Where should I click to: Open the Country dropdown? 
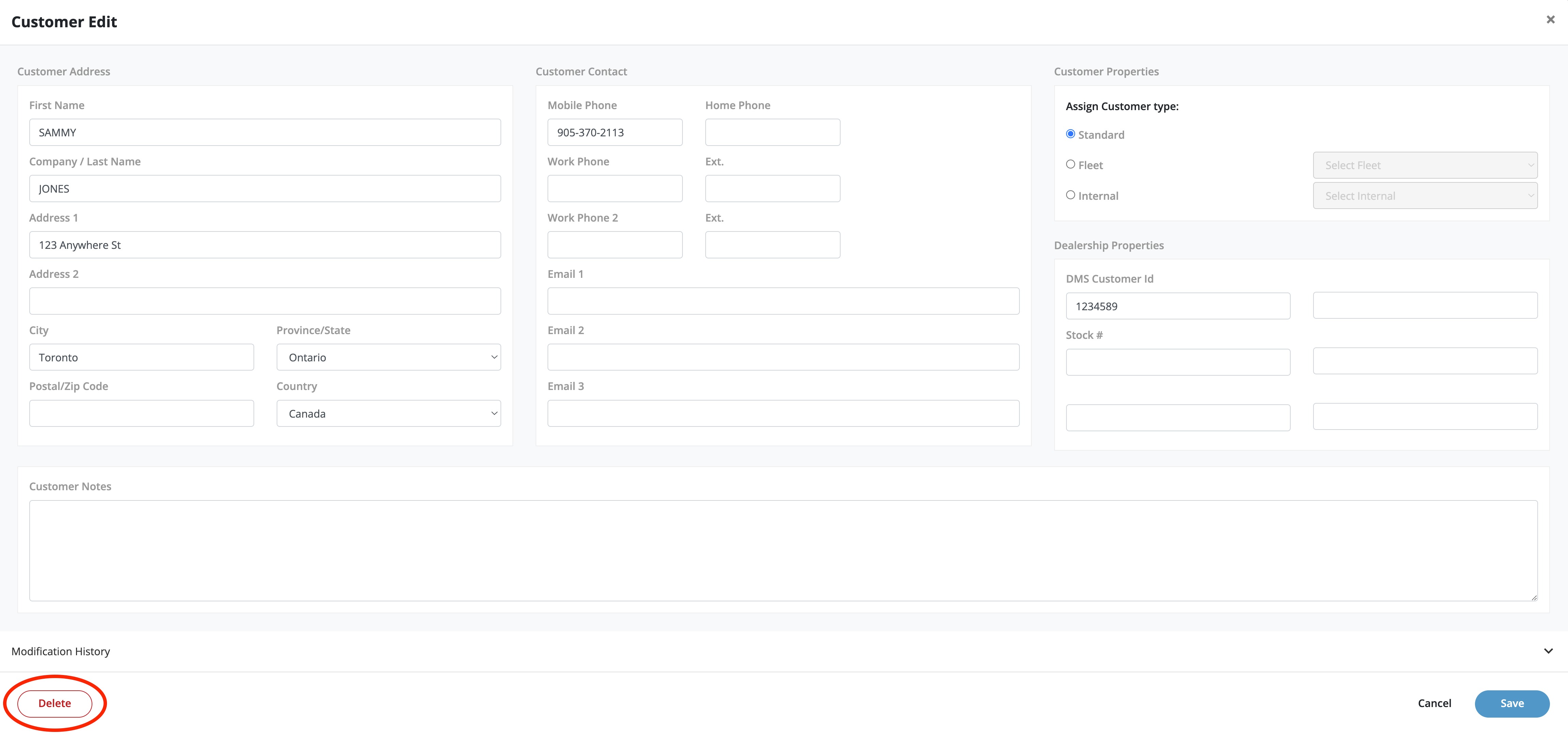(x=388, y=414)
